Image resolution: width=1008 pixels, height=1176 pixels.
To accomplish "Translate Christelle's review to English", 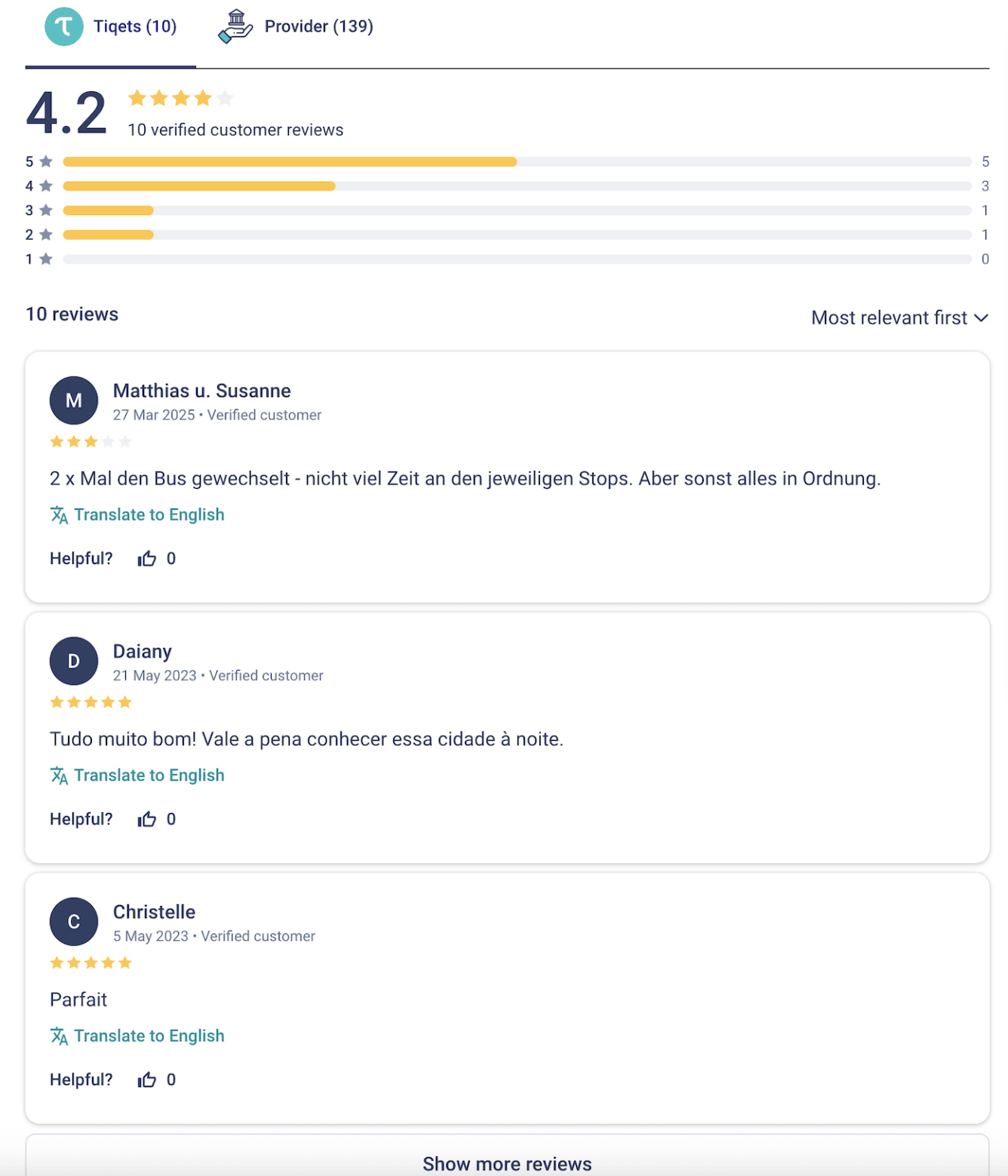I will [x=149, y=1036].
